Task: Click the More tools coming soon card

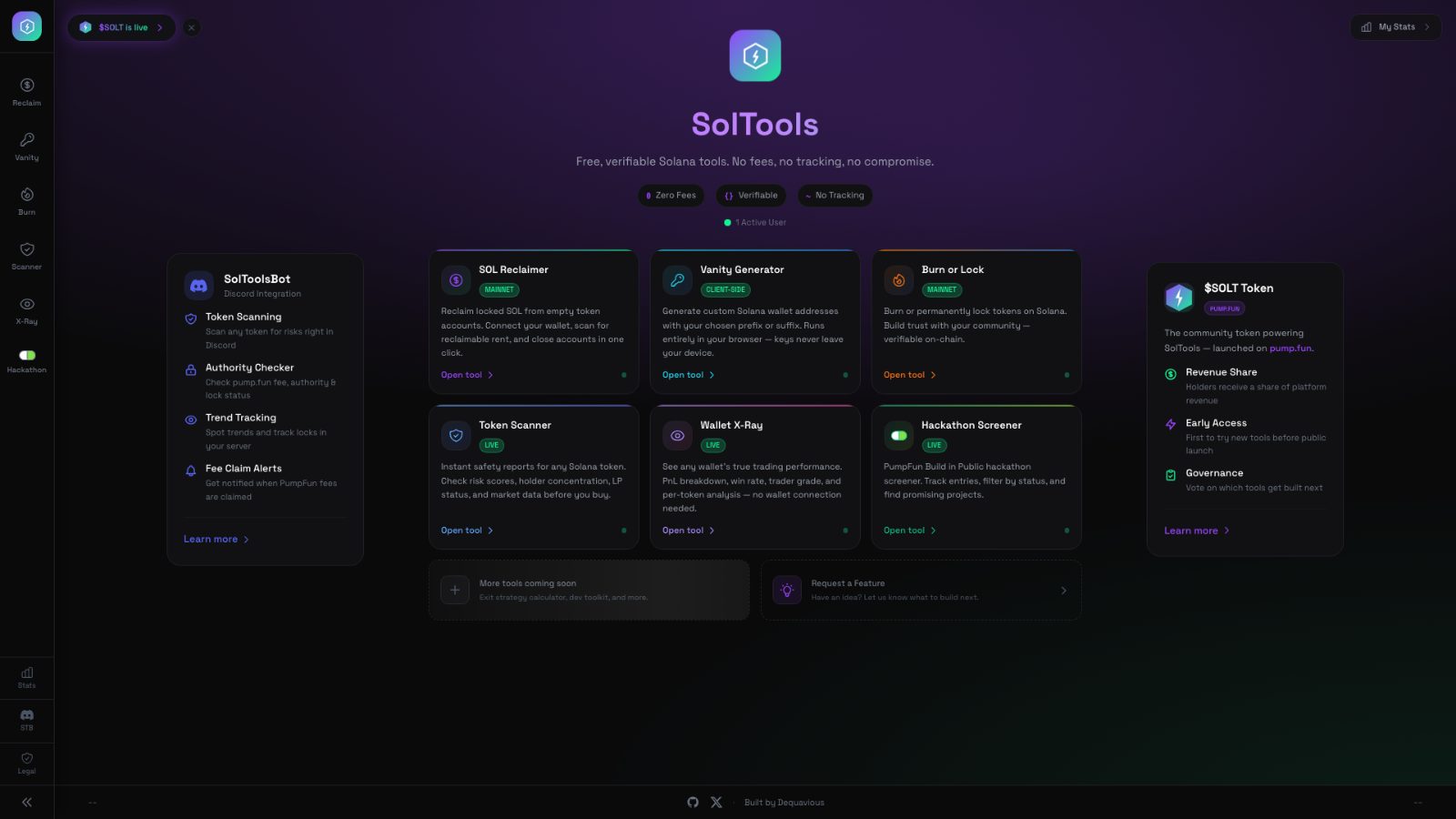Action: click(589, 590)
